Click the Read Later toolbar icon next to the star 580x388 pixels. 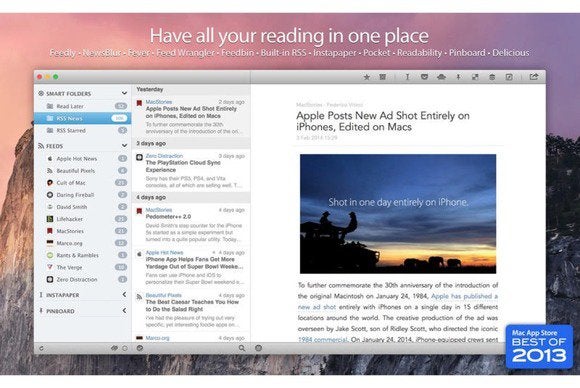point(382,77)
